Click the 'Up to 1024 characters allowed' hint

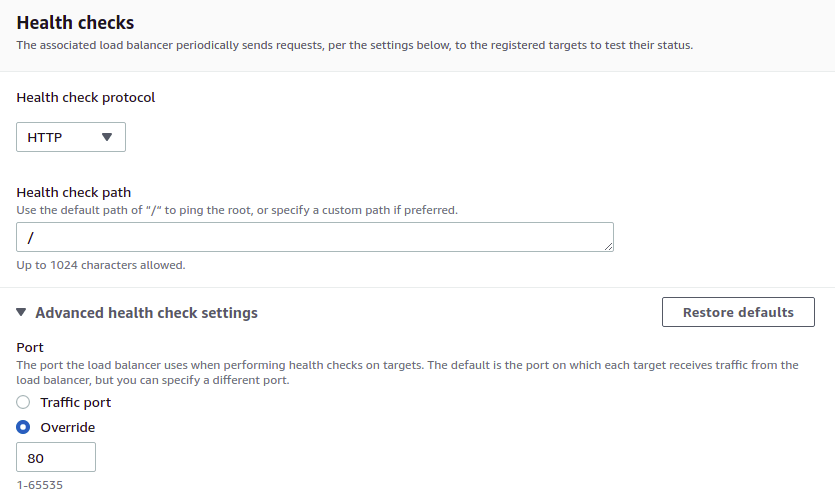click(101, 265)
